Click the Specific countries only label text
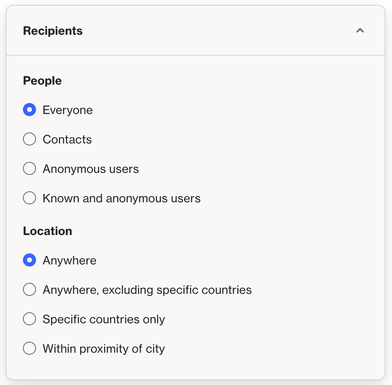 104,319
